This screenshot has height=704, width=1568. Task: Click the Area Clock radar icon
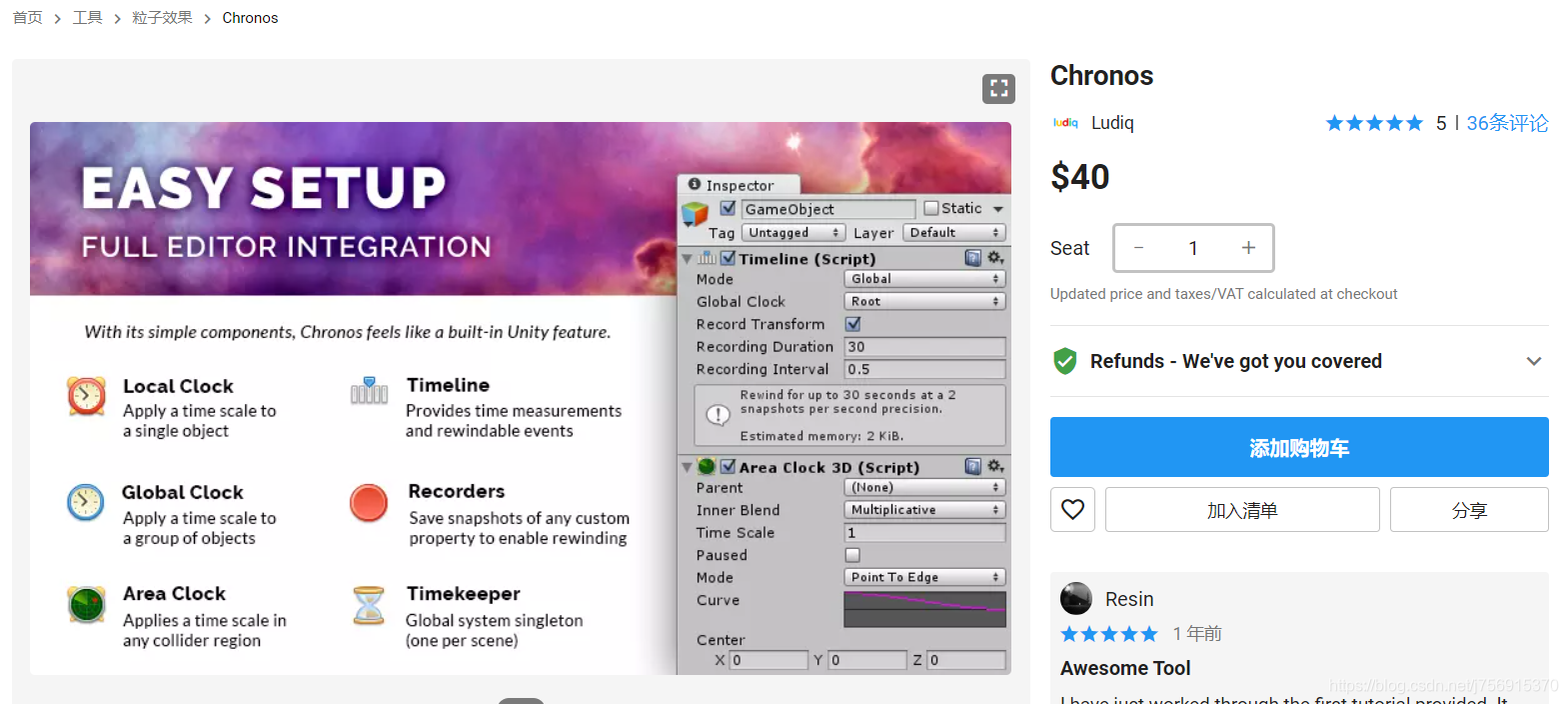coord(87,604)
